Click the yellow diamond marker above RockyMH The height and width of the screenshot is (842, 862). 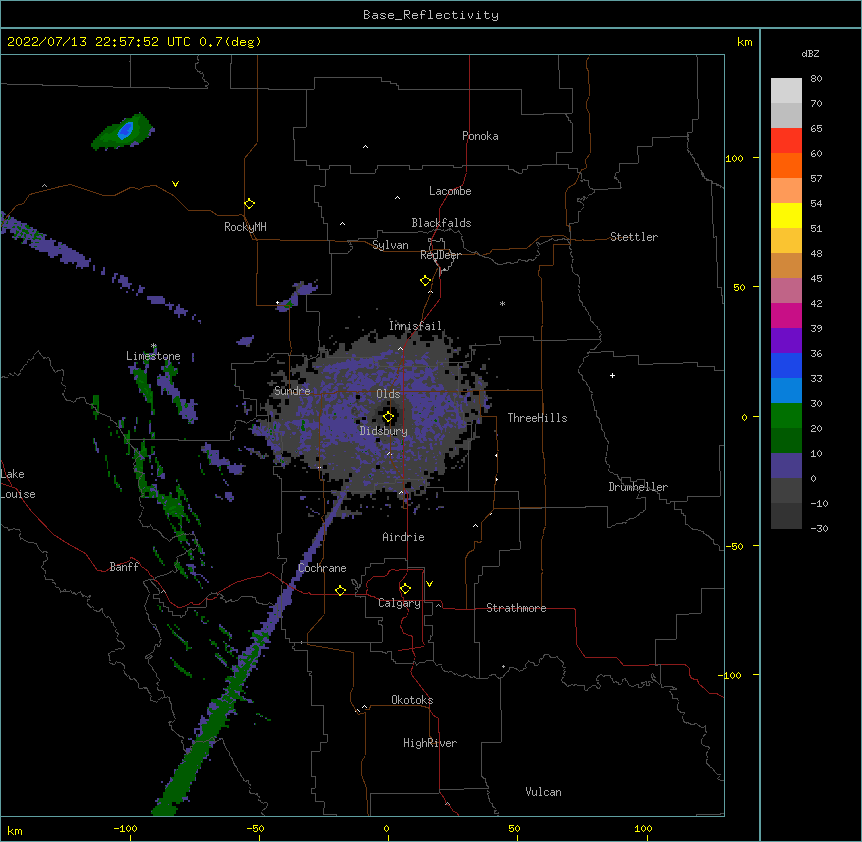[249, 204]
